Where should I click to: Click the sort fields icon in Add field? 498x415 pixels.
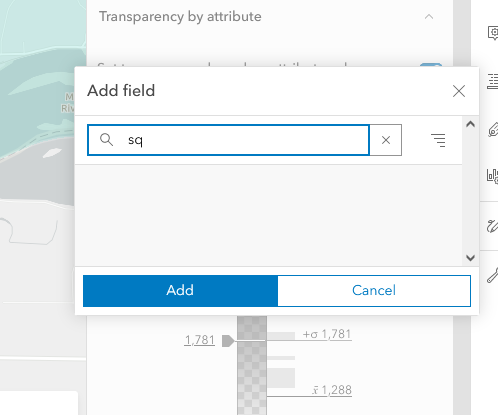click(x=438, y=140)
